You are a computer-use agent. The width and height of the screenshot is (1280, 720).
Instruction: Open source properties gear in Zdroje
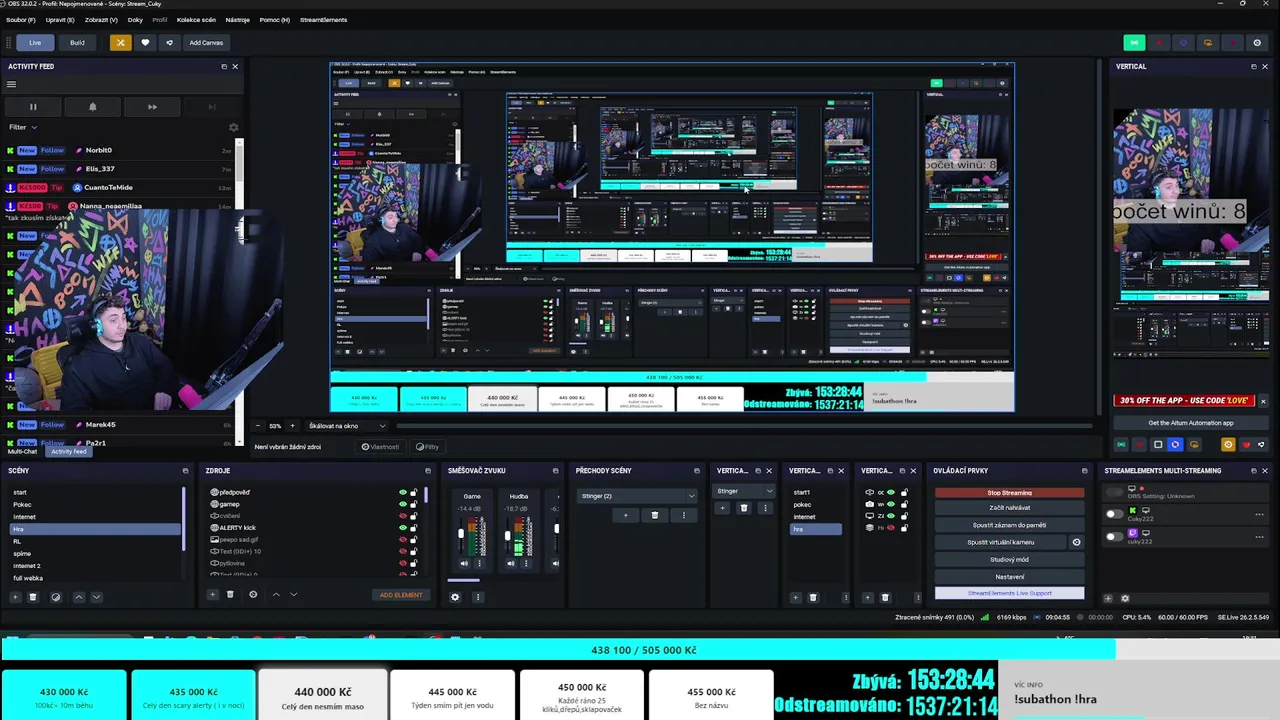[253, 595]
